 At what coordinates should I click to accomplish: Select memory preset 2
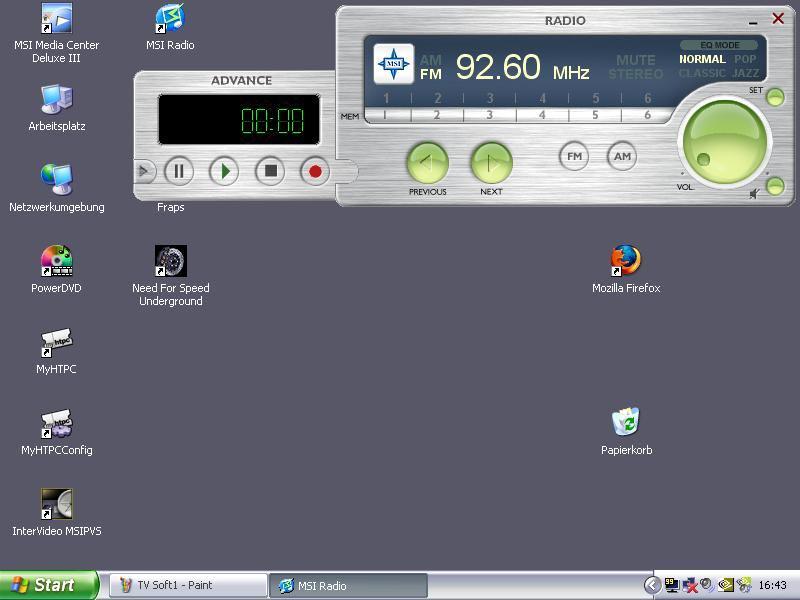(437, 115)
